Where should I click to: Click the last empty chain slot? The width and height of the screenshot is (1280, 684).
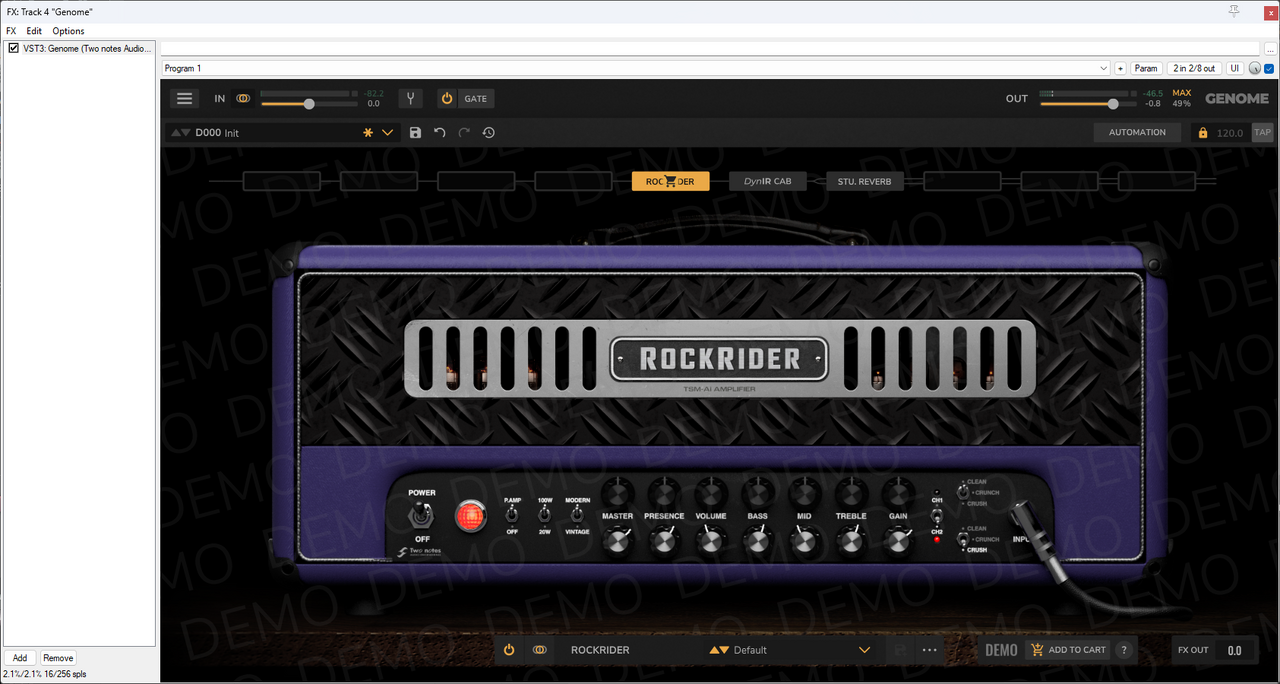point(1157,181)
